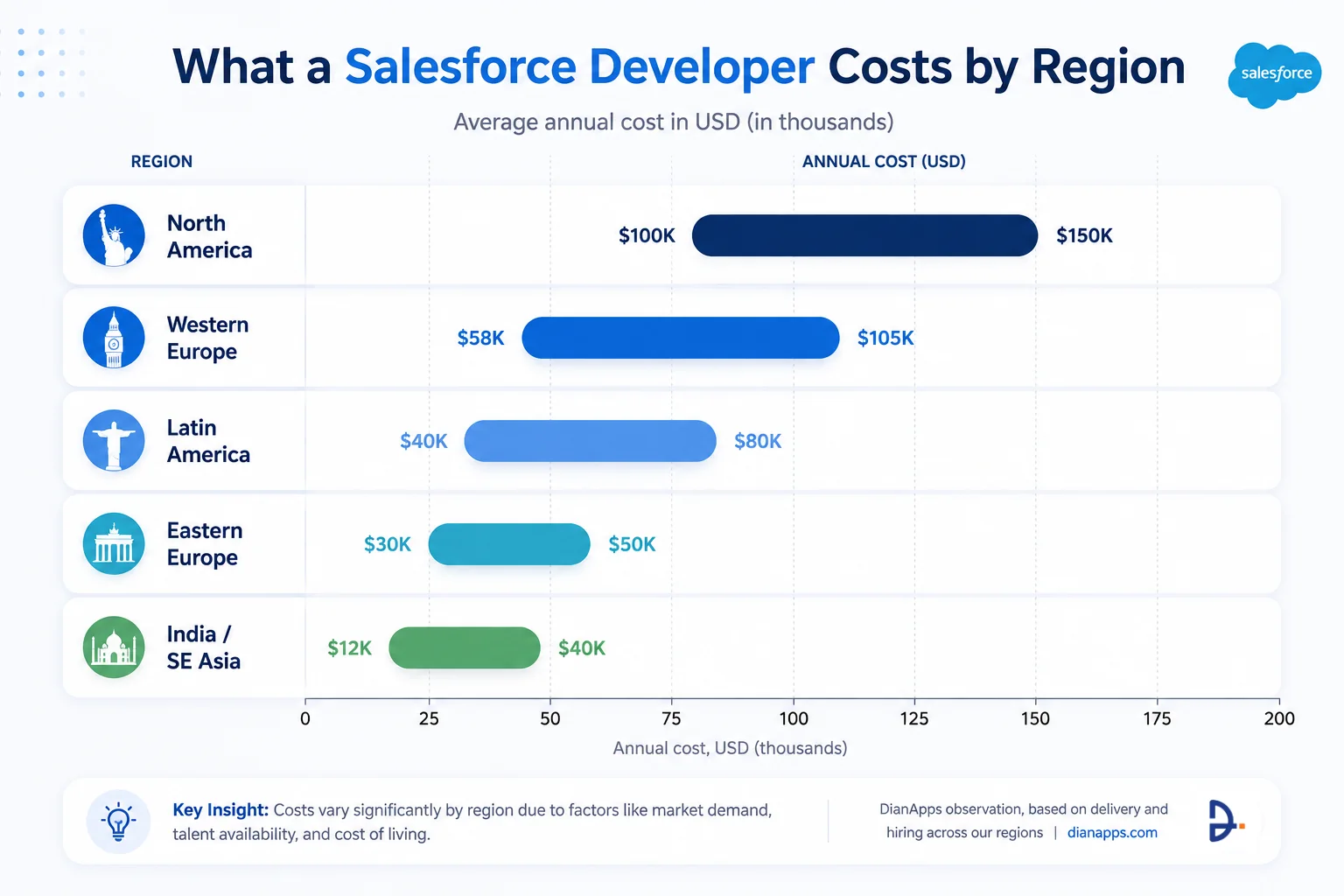The image size is (1344, 896).
Task: Click the $80K value label
Action: click(x=758, y=441)
